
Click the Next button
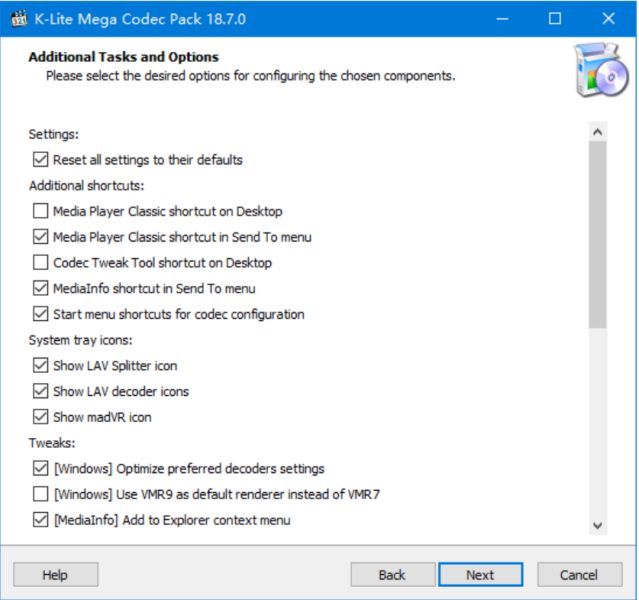point(480,575)
